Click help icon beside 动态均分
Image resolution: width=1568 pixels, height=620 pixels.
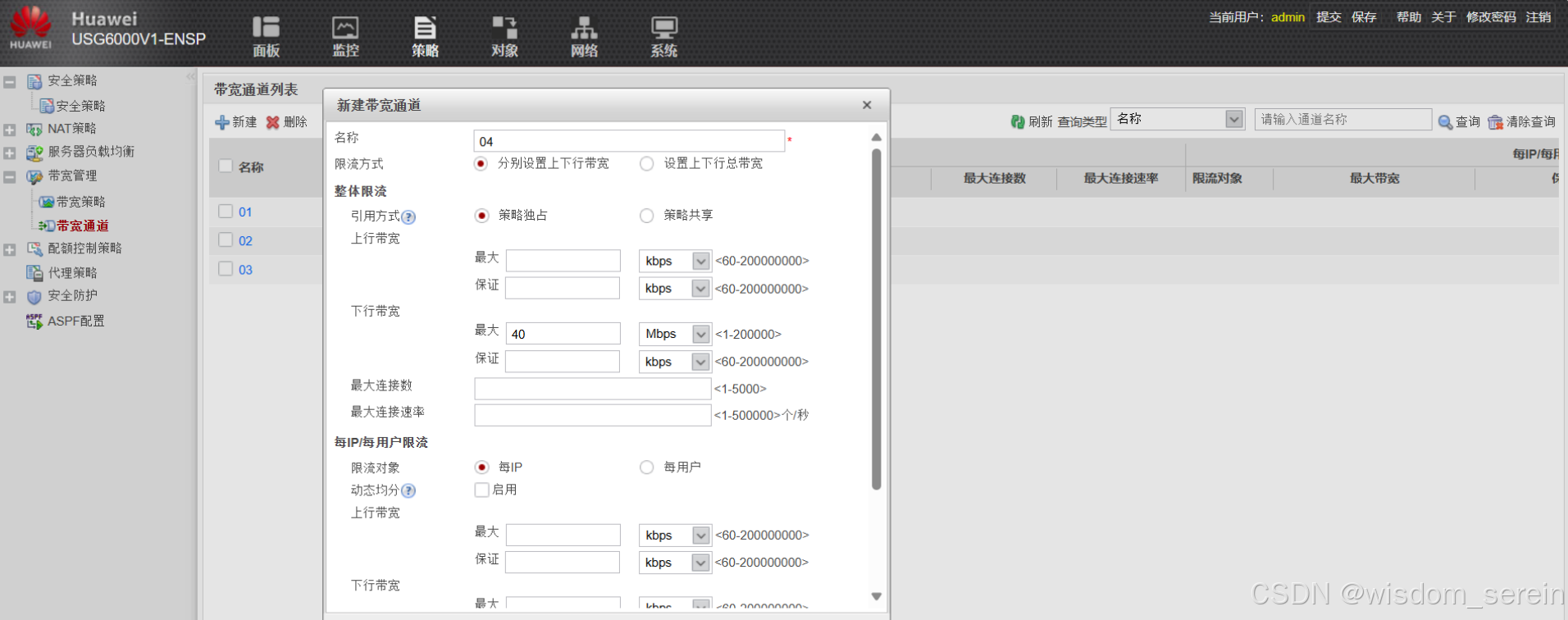408,490
